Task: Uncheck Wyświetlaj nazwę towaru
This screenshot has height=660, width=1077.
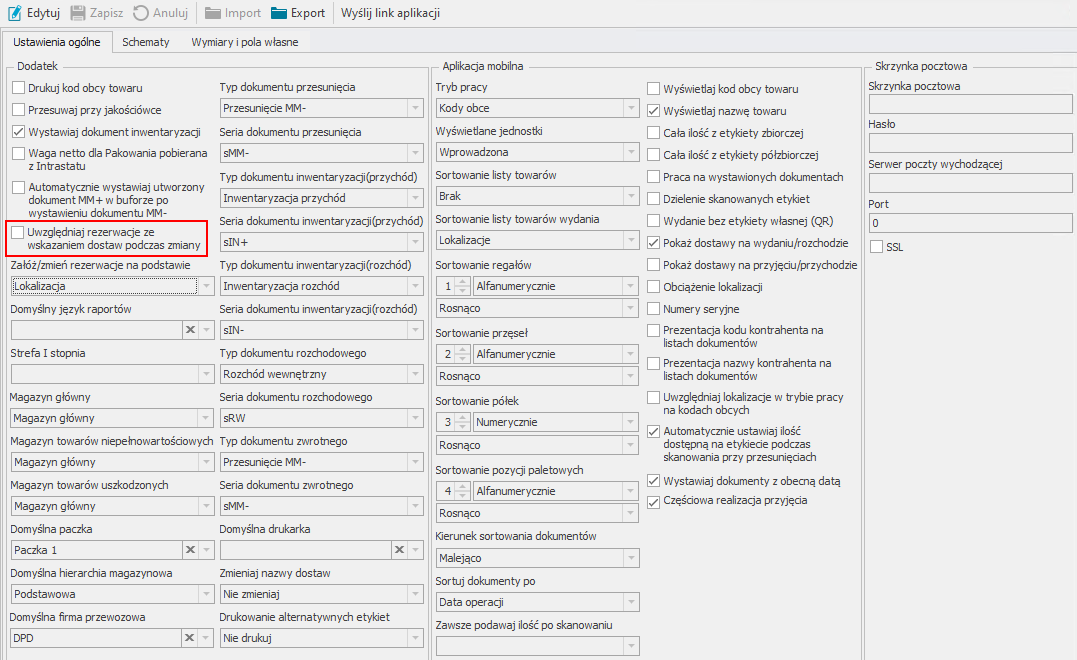Action: click(x=654, y=110)
